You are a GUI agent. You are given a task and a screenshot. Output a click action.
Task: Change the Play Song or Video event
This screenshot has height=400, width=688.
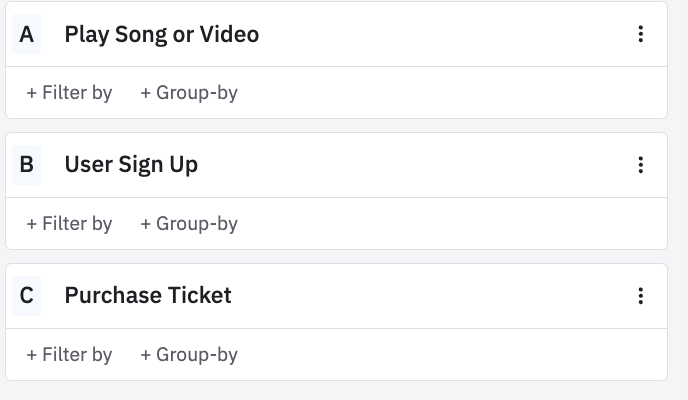pyautogui.click(x=161, y=34)
